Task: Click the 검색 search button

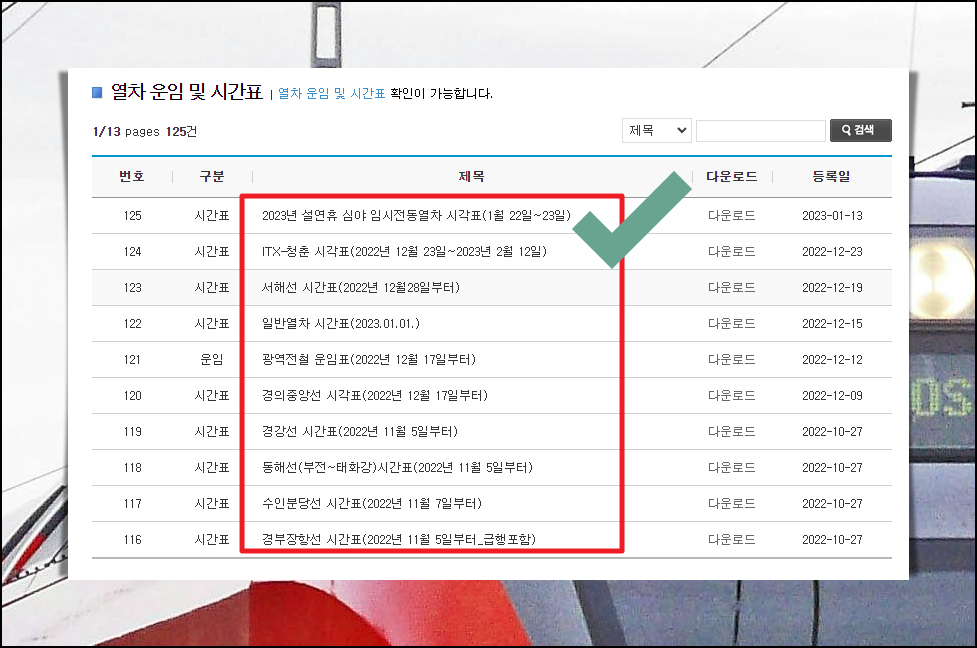Action: click(860, 130)
